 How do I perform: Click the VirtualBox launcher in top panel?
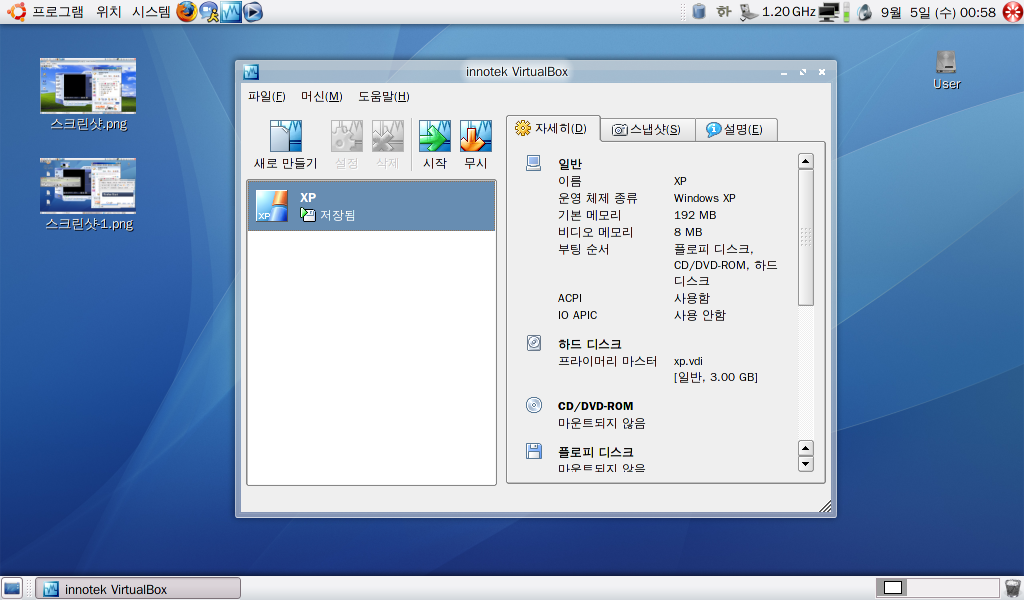pos(231,12)
